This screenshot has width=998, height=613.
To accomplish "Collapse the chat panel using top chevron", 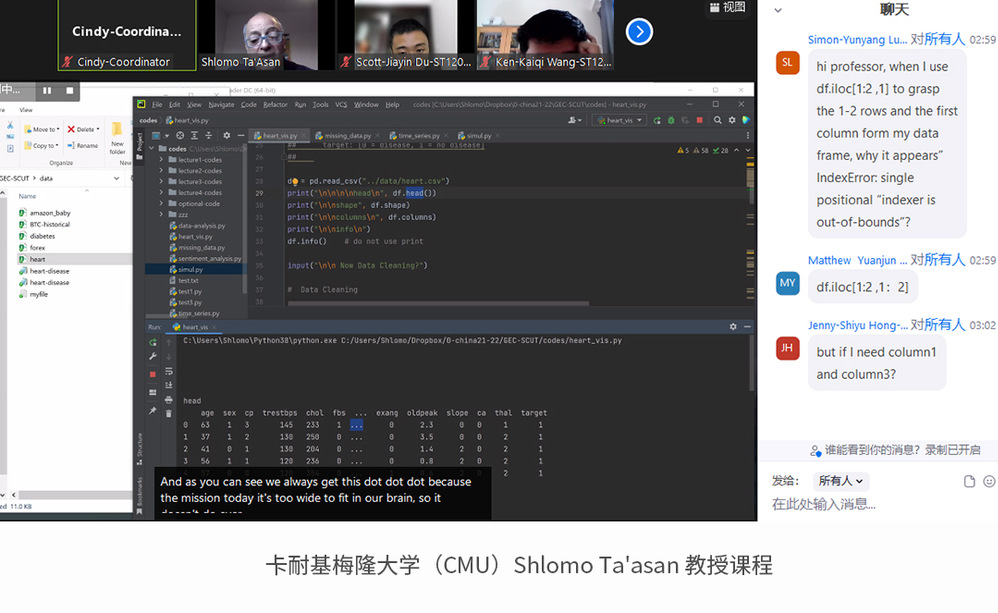I will [x=777, y=10].
